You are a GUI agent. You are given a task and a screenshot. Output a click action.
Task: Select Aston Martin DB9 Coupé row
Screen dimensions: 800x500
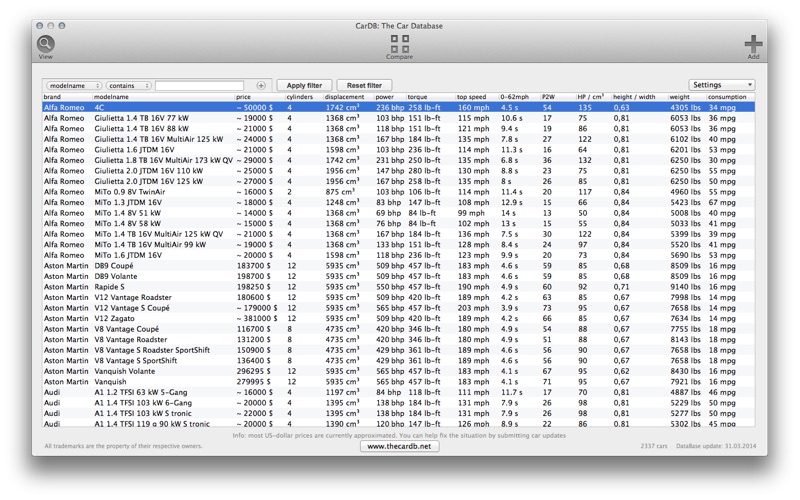click(398, 266)
